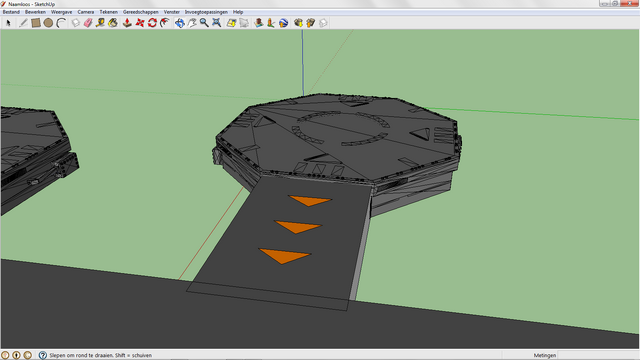Activate the Zoom magnifier tool

point(204,23)
